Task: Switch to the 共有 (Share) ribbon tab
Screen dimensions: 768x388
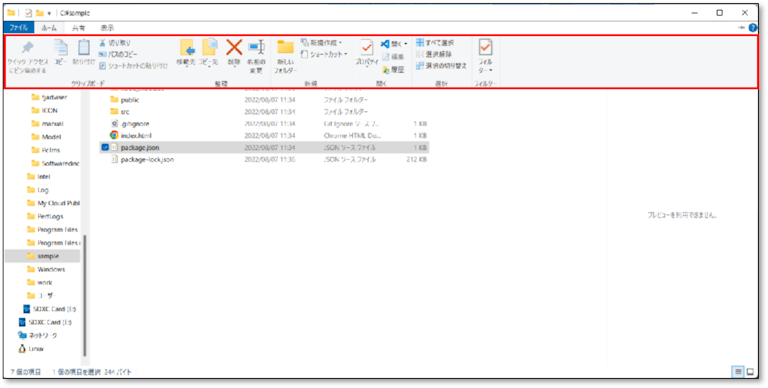Action: pyautogui.click(x=78, y=28)
